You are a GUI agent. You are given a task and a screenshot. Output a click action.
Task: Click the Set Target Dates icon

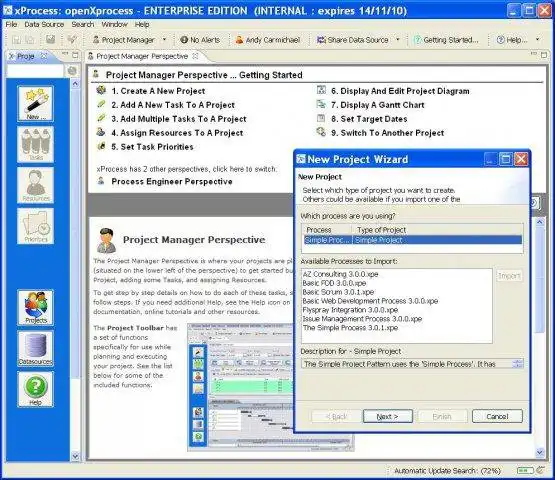pos(321,118)
